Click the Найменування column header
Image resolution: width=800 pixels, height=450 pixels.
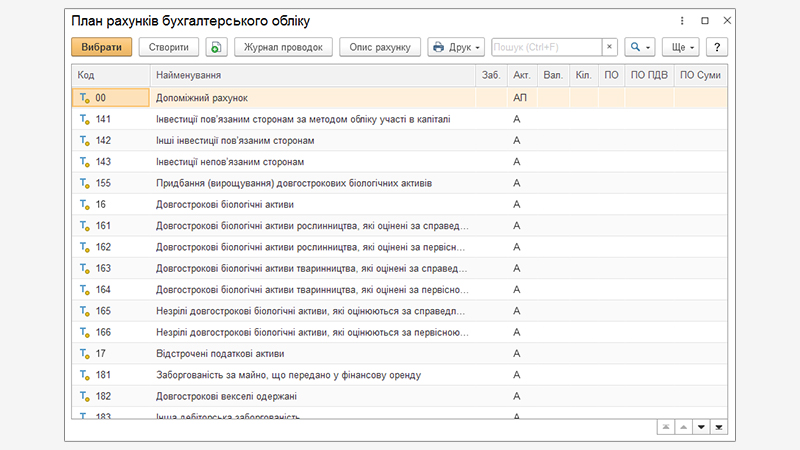click(x=312, y=75)
